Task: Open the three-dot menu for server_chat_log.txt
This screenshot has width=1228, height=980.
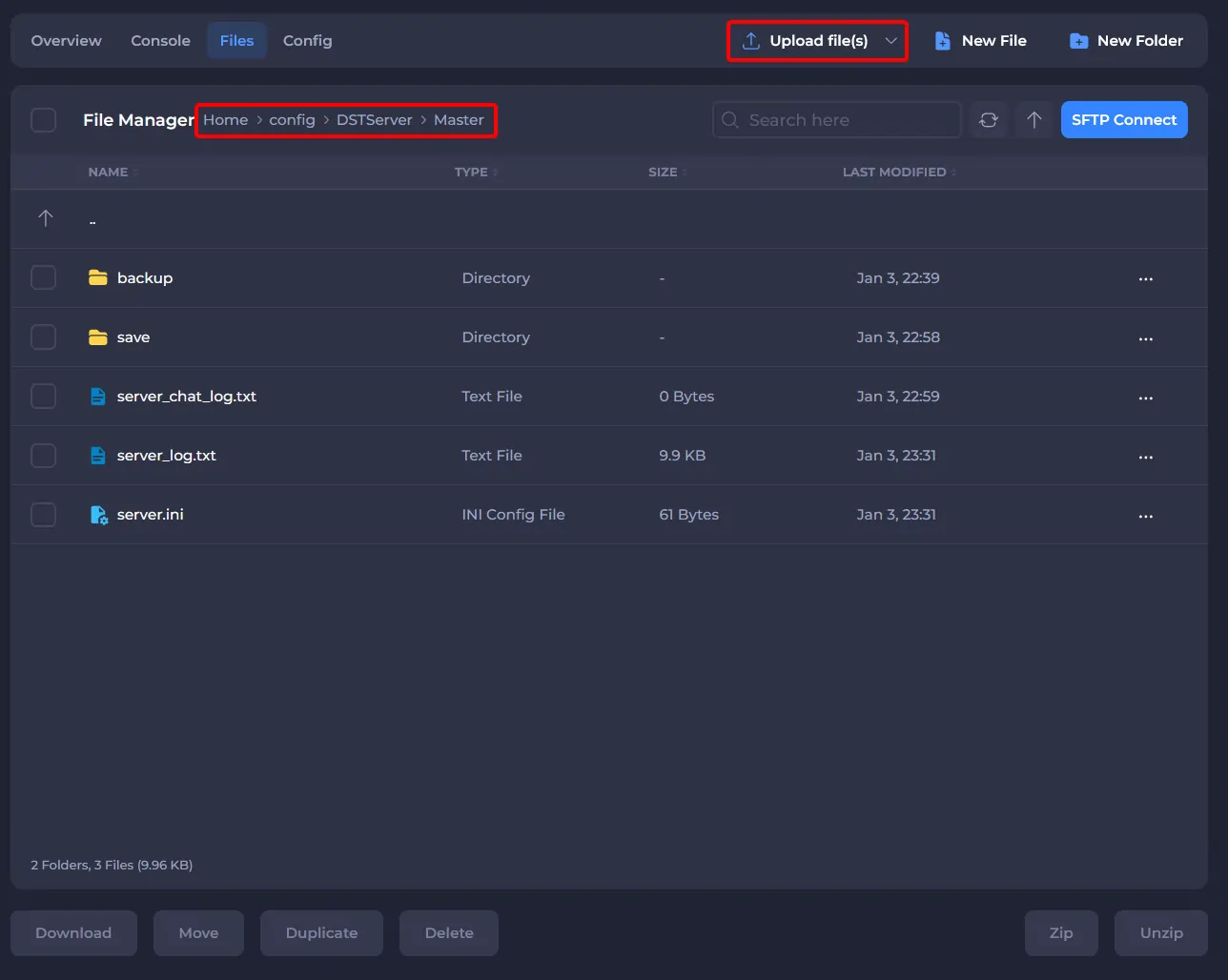Action: [x=1146, y=398]
